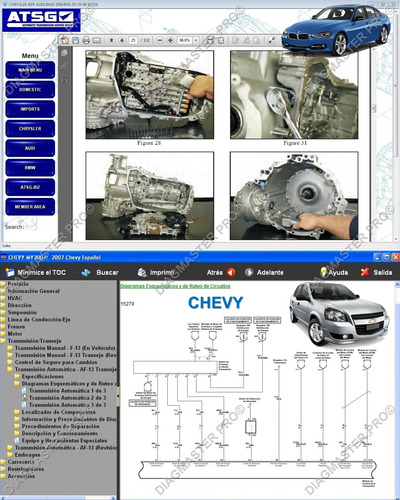The image size is (400, 500).
Task: Click the third icon in PDF side panel
Action: click(x=64, y=81)
